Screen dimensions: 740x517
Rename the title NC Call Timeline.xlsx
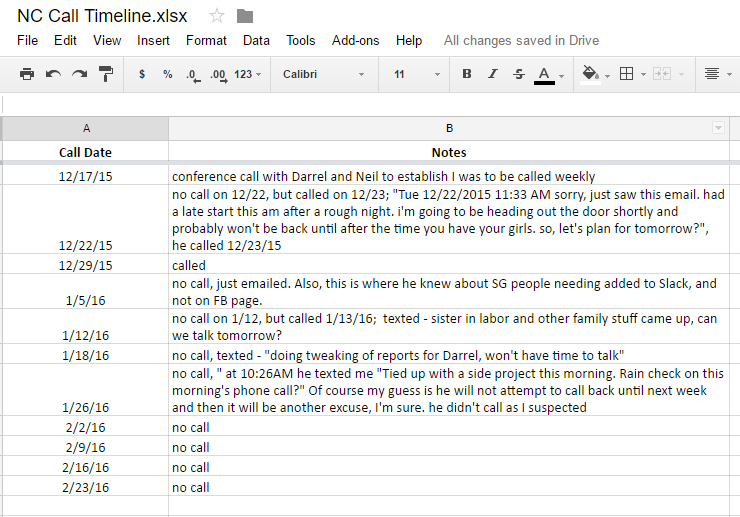102,16
